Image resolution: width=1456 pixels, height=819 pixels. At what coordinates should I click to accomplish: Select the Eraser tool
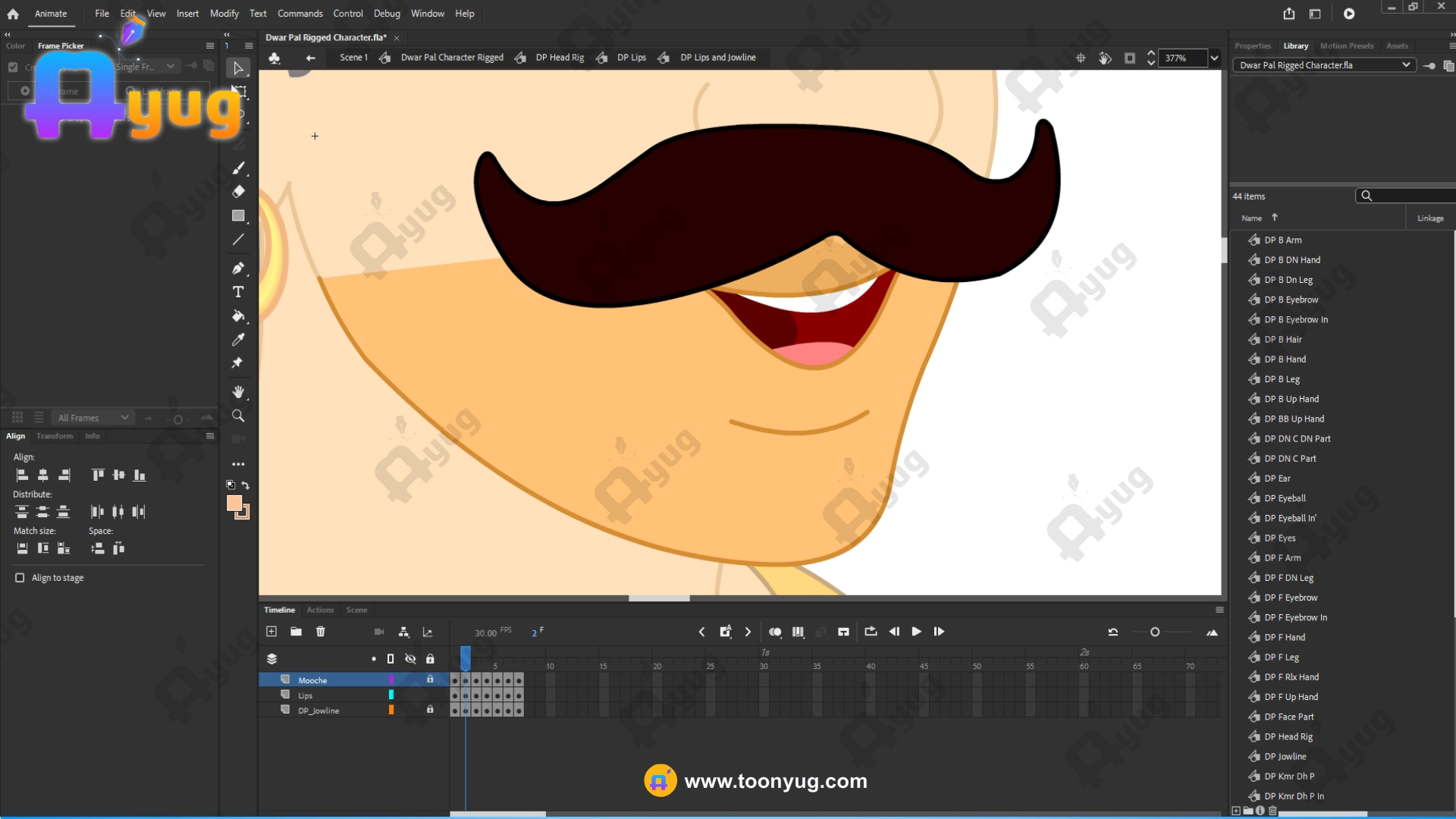point(238,192)
